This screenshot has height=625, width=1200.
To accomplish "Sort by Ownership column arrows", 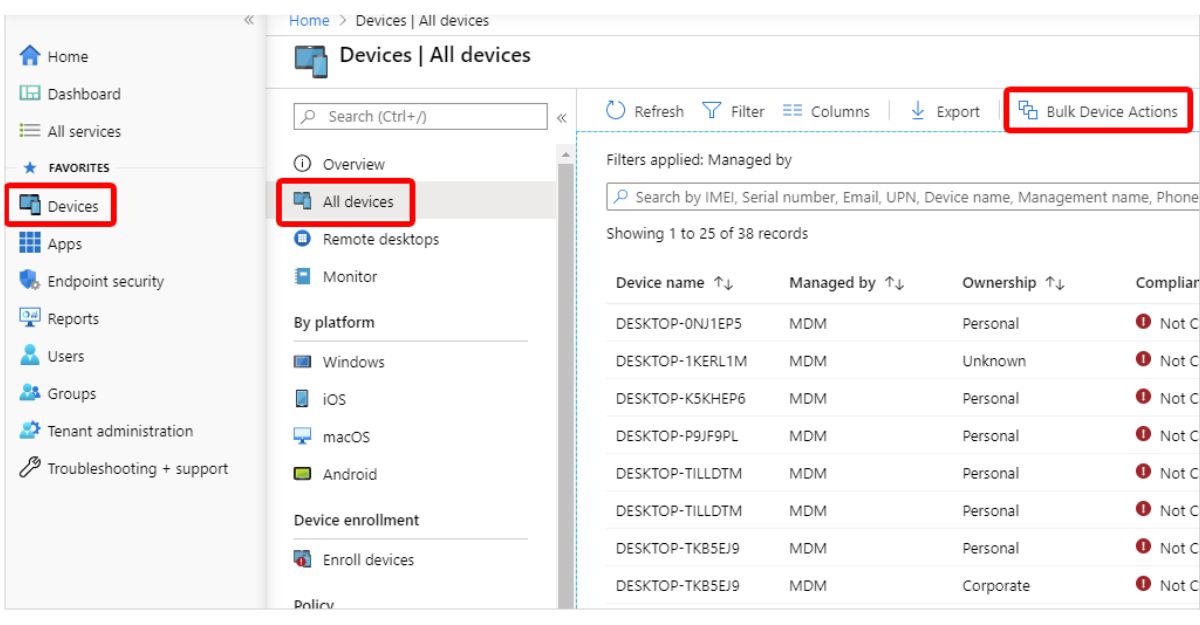I will coord(1054,283).
